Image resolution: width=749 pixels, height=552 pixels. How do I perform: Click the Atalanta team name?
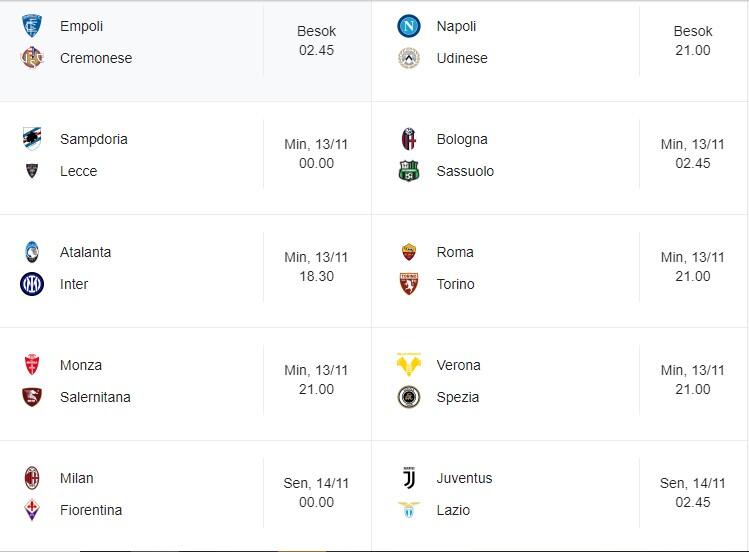click(x=86, y=252)
